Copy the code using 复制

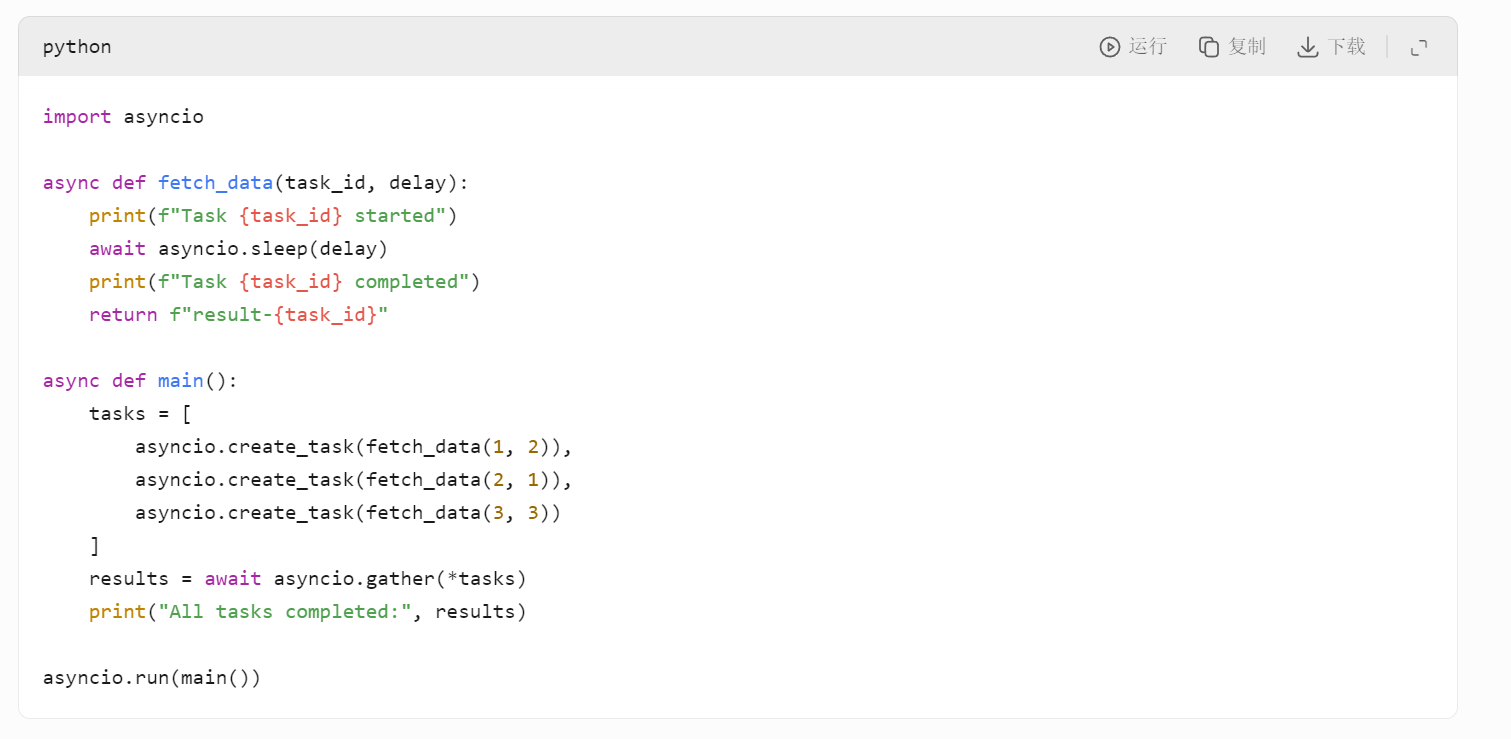click(x=1231, y=46)
